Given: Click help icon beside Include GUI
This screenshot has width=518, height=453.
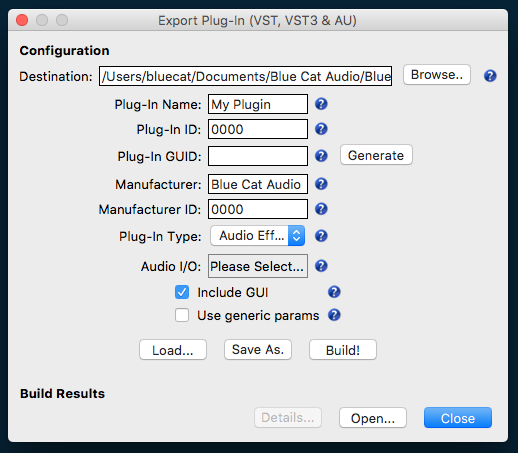Looking at the screenshot, I should [334, 292].
